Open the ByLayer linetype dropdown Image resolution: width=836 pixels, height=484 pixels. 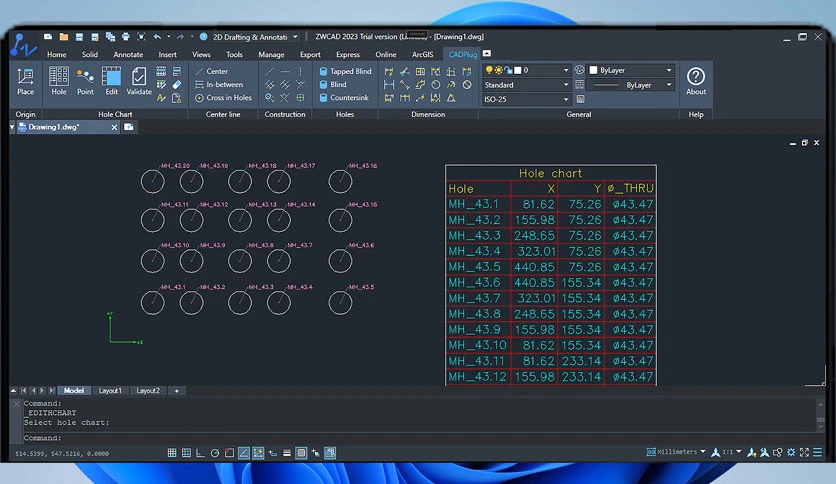631,85
